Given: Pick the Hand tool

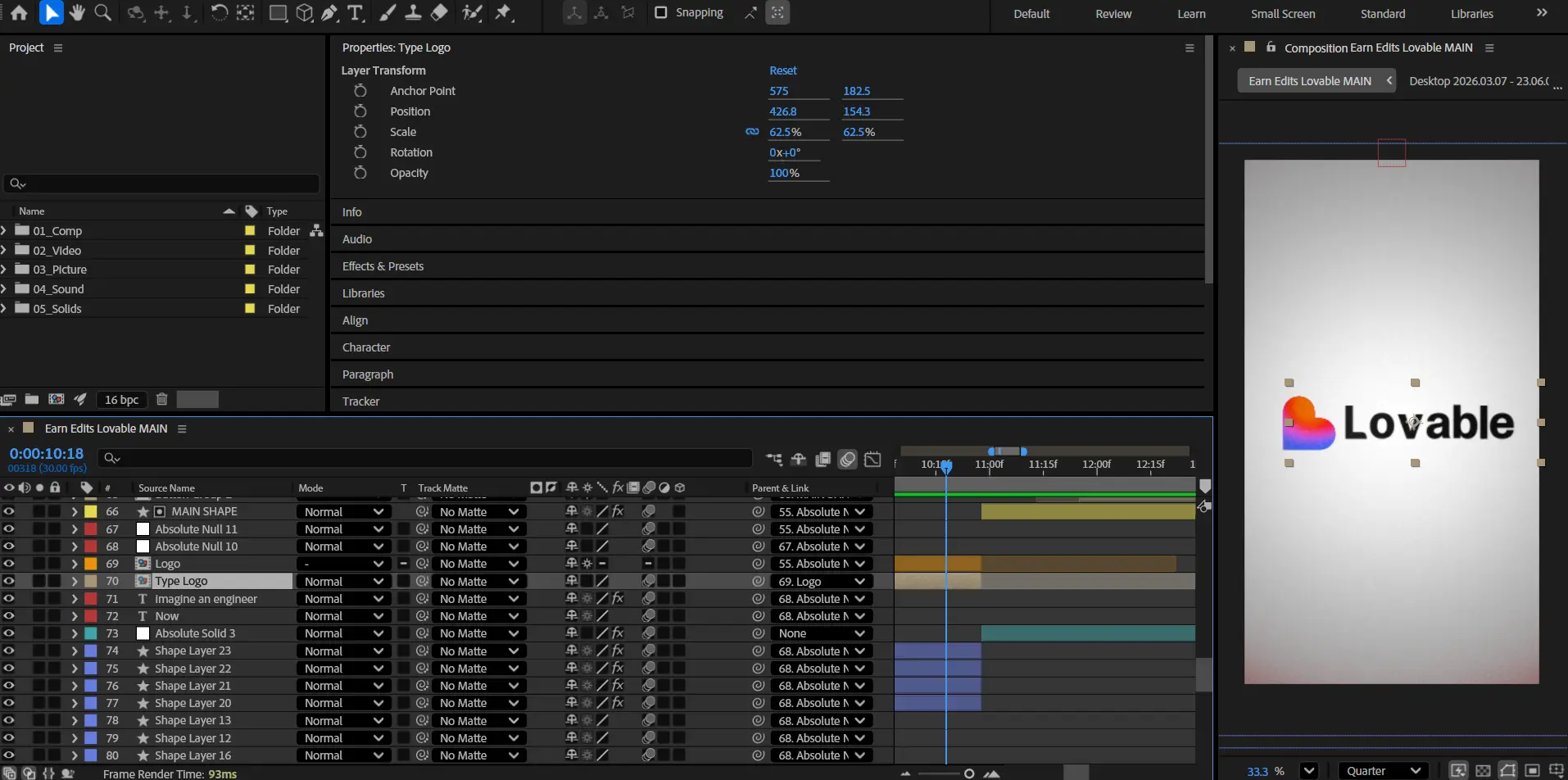Looking at the screenshot, I should click(77, 13).
